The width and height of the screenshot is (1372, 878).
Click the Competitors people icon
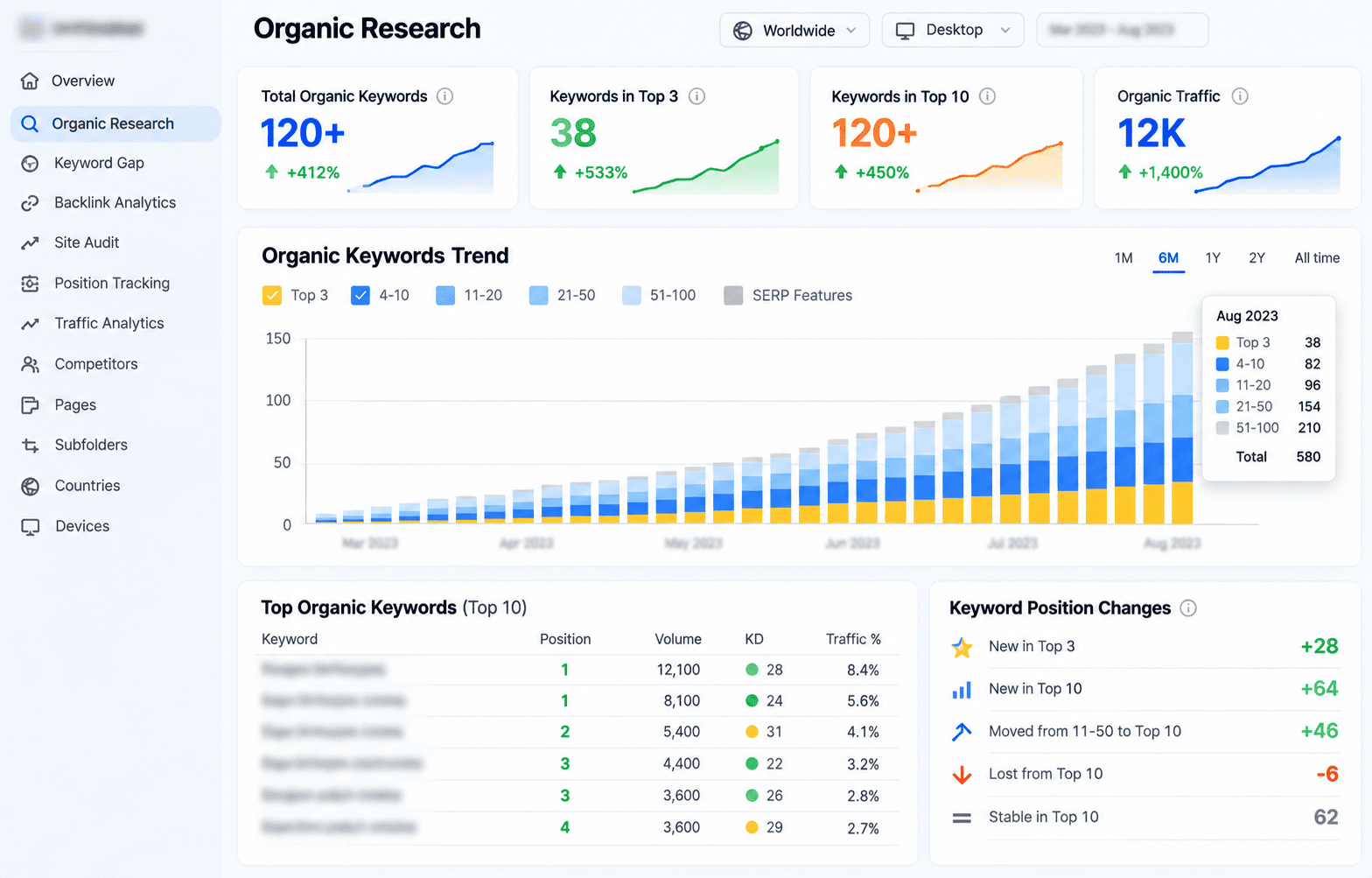point(30,364)
